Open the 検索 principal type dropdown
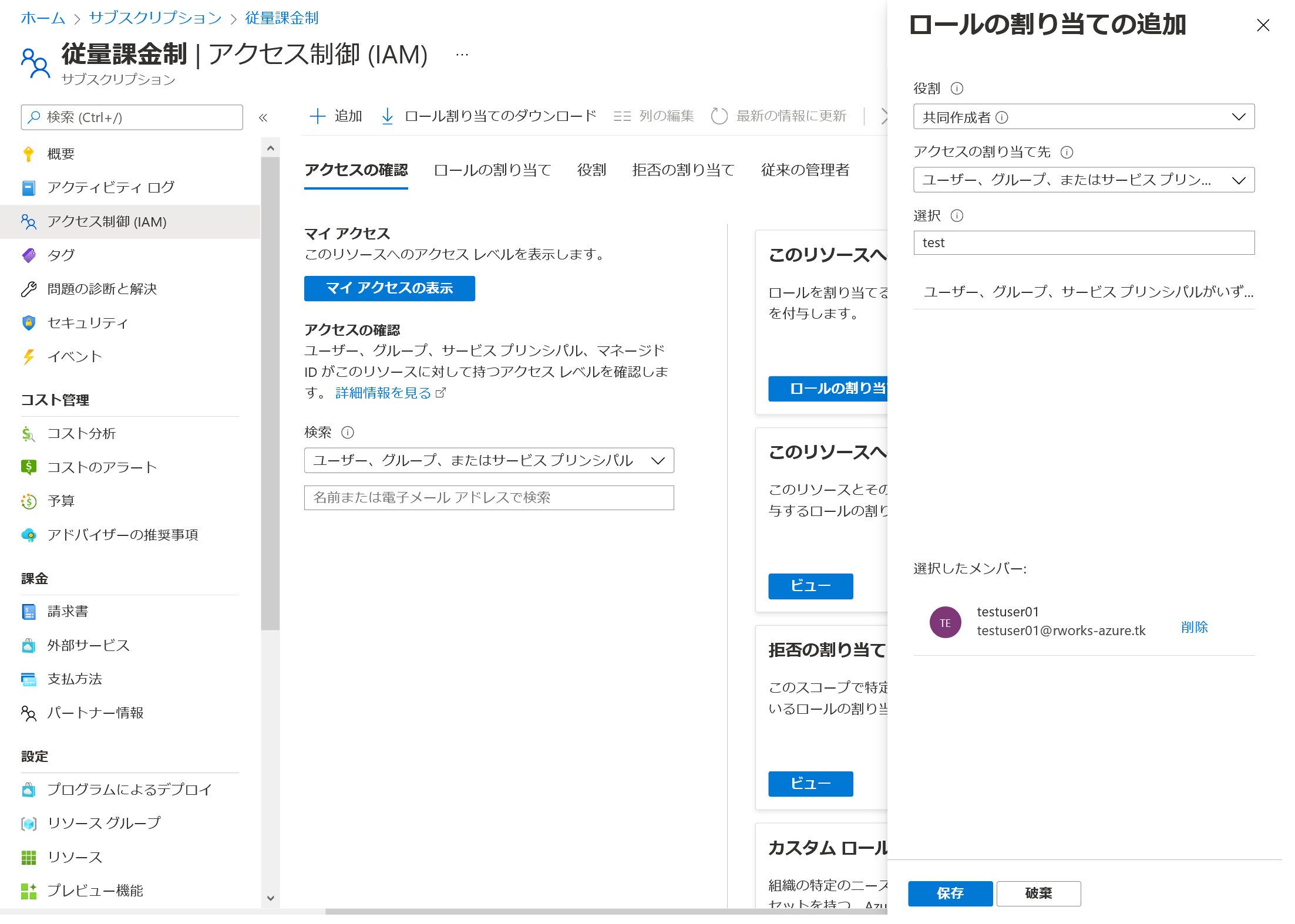 pyautogui.click(x=489, y=460)
